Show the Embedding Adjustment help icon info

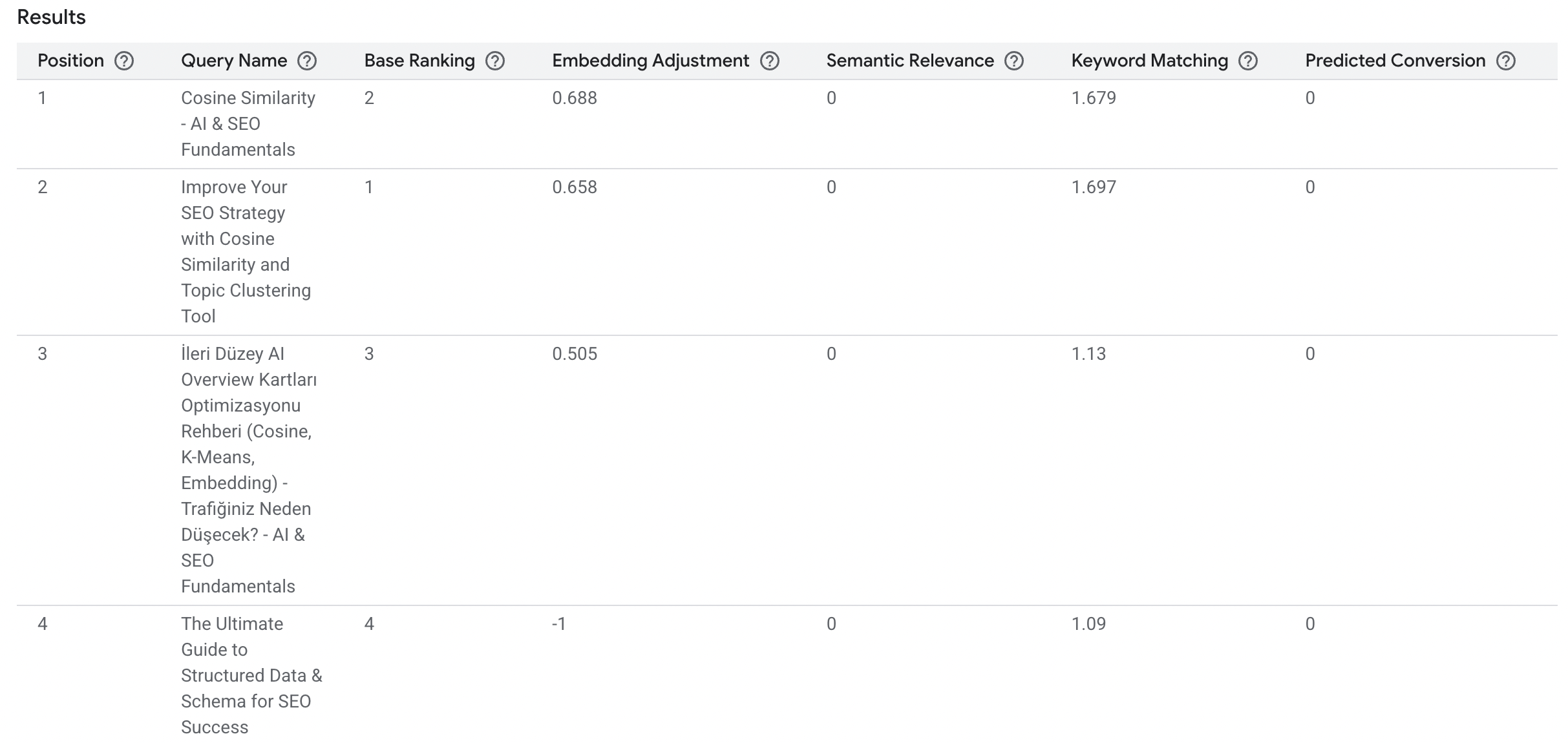click(x=770, y=61)
